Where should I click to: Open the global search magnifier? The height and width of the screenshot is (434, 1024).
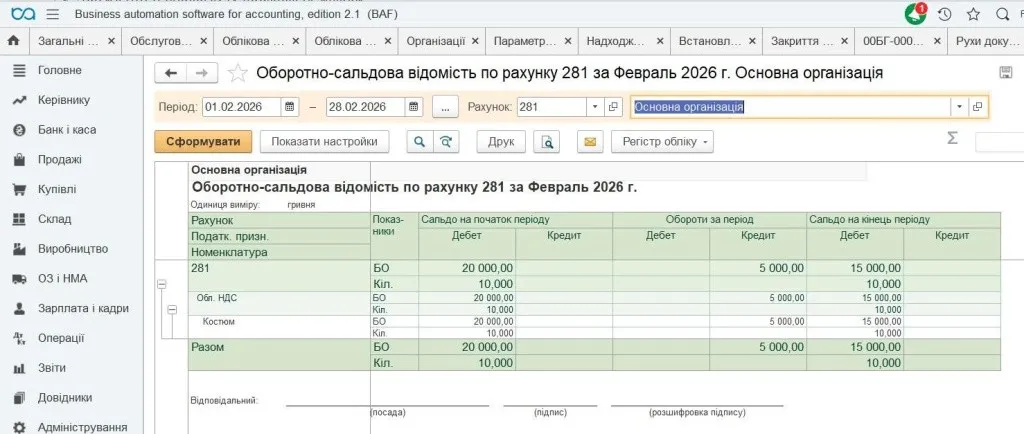click(x=1002, y=14)
